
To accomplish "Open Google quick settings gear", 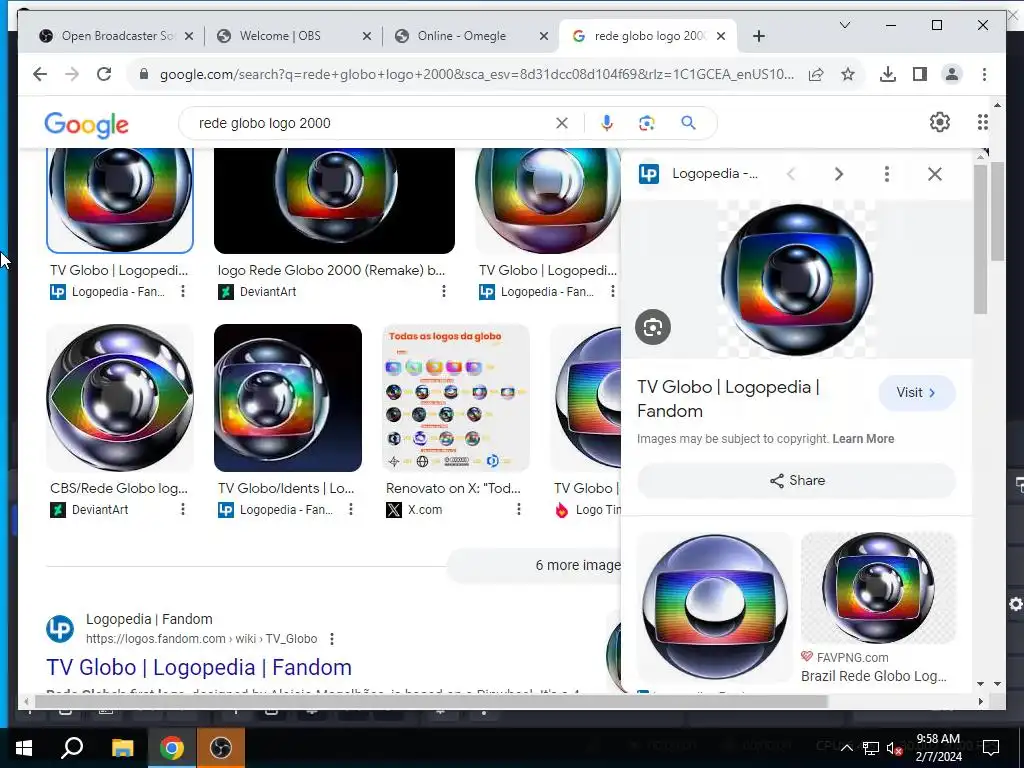I will [x=940, y=122].
